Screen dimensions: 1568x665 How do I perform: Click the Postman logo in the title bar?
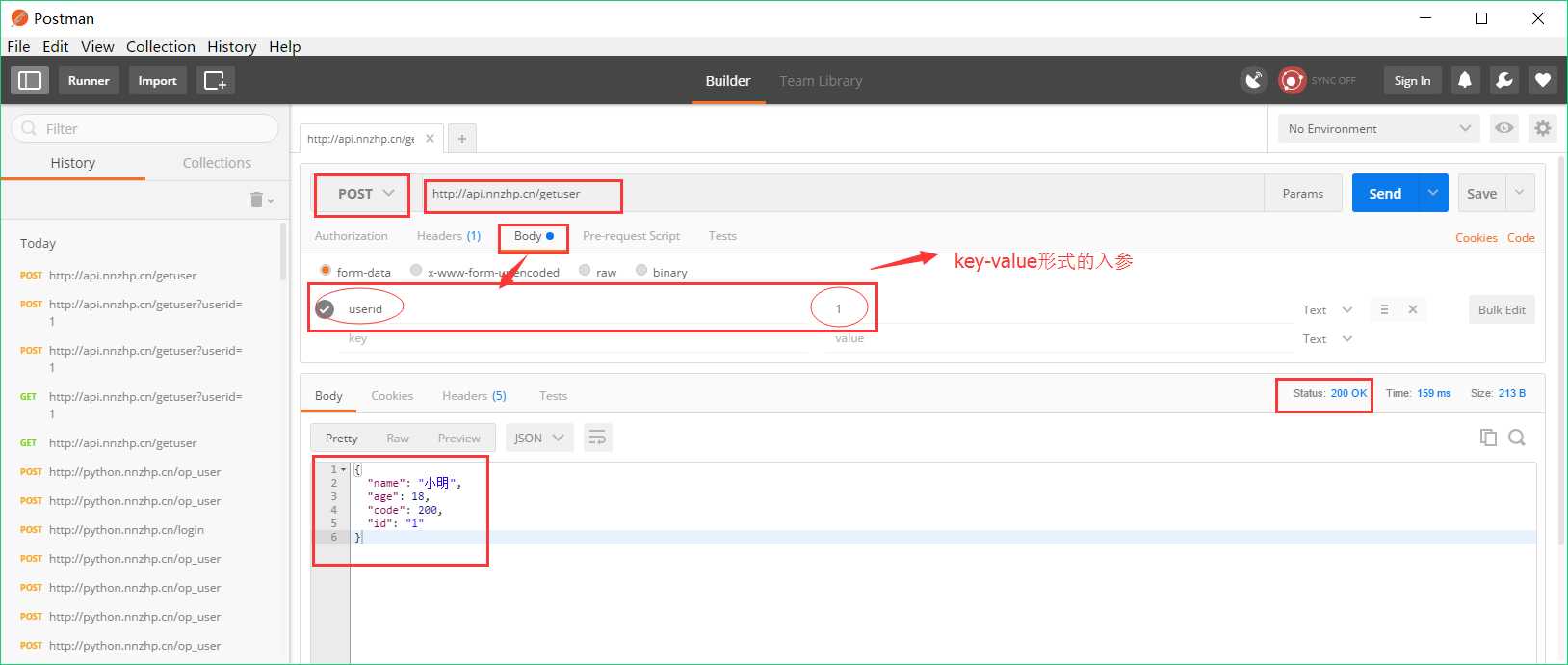tap(19, 18)
